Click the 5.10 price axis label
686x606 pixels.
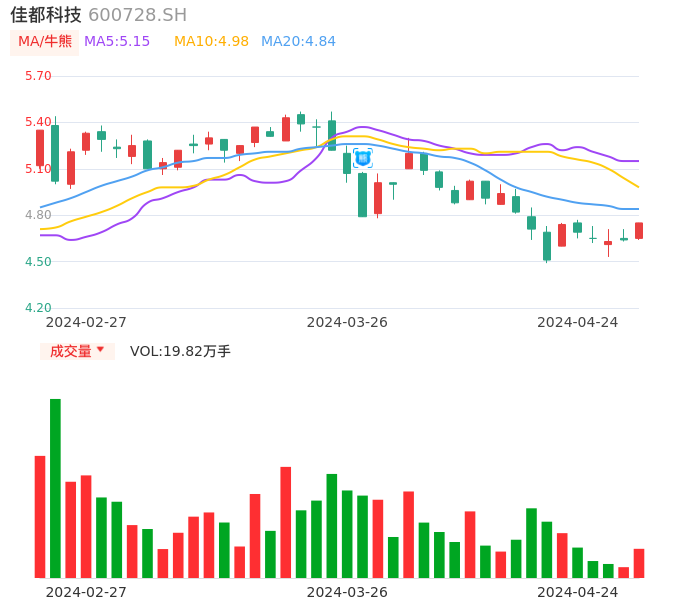38,169
